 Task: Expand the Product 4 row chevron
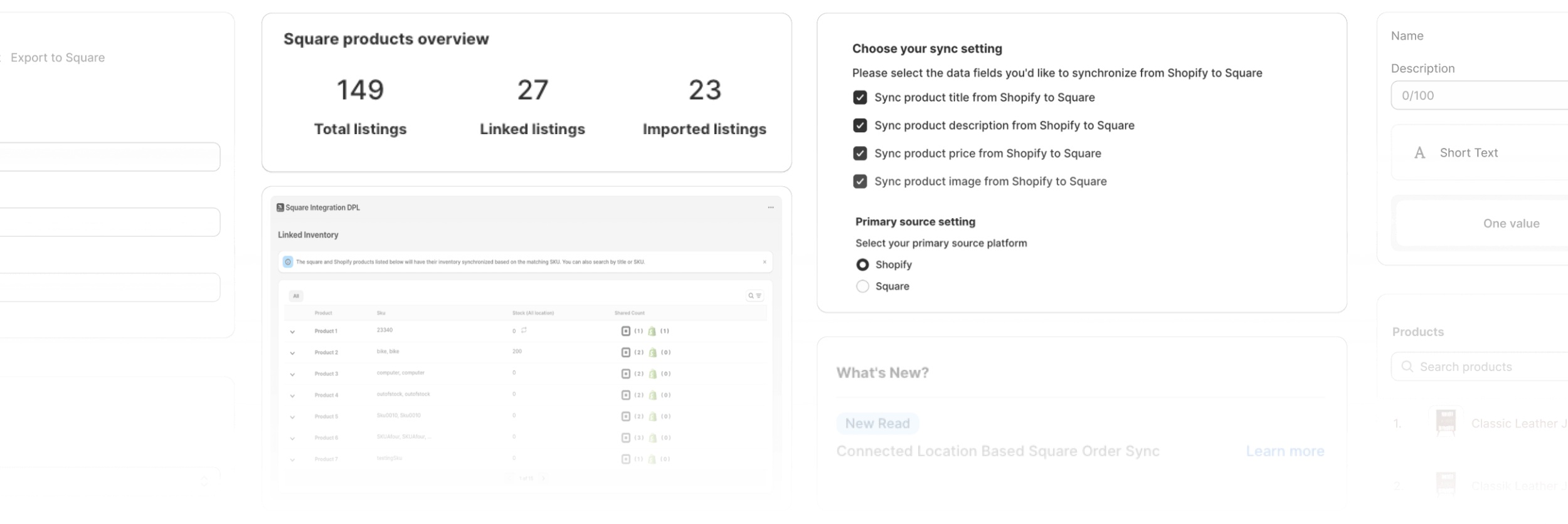(x=292, y=396)
